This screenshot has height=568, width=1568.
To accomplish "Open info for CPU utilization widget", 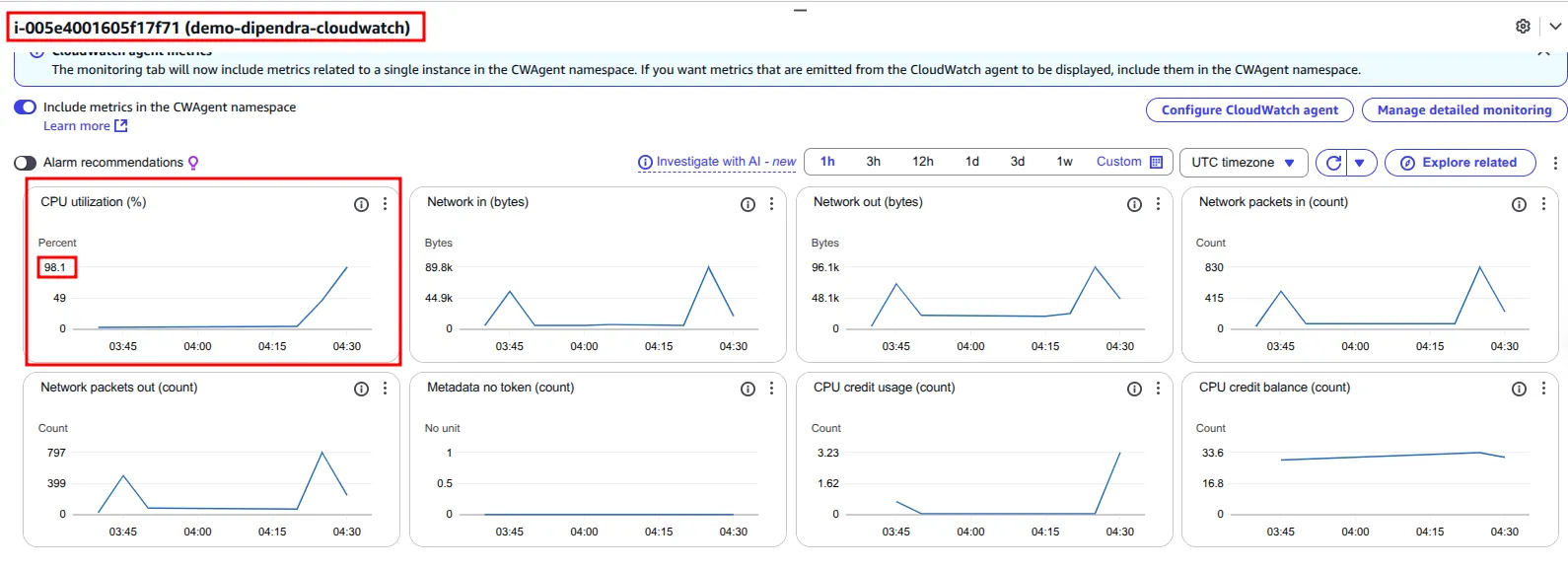I will click(x=361, y=204).
